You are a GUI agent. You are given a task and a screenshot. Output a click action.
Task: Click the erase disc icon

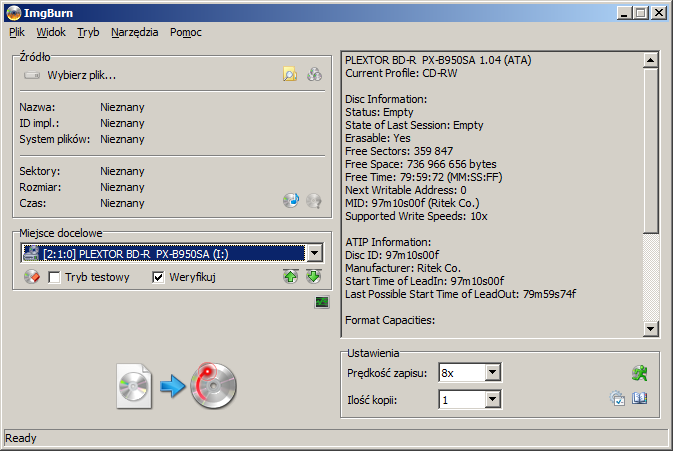[32, 277]
